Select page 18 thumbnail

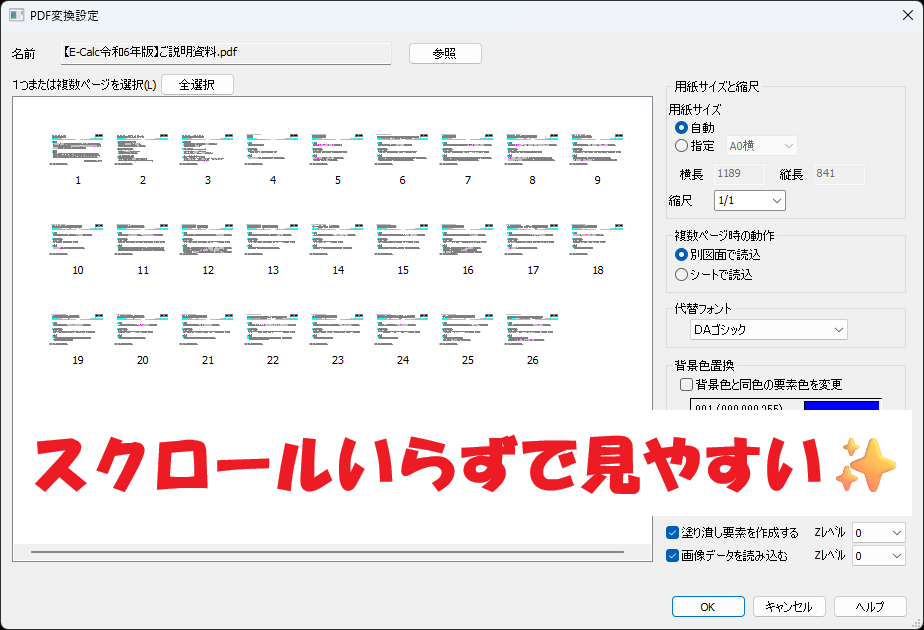[x=597, y=240]
